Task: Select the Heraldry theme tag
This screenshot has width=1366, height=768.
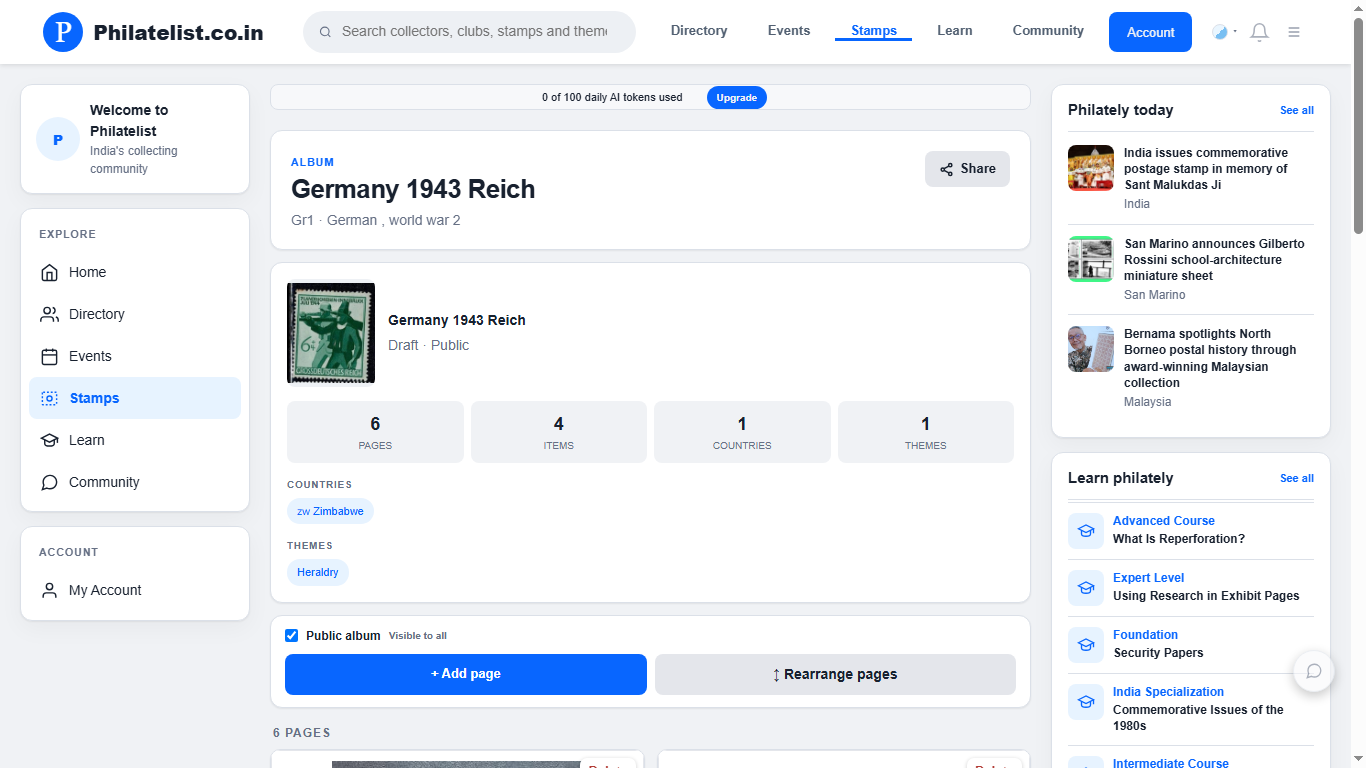Action: point(318,572)
